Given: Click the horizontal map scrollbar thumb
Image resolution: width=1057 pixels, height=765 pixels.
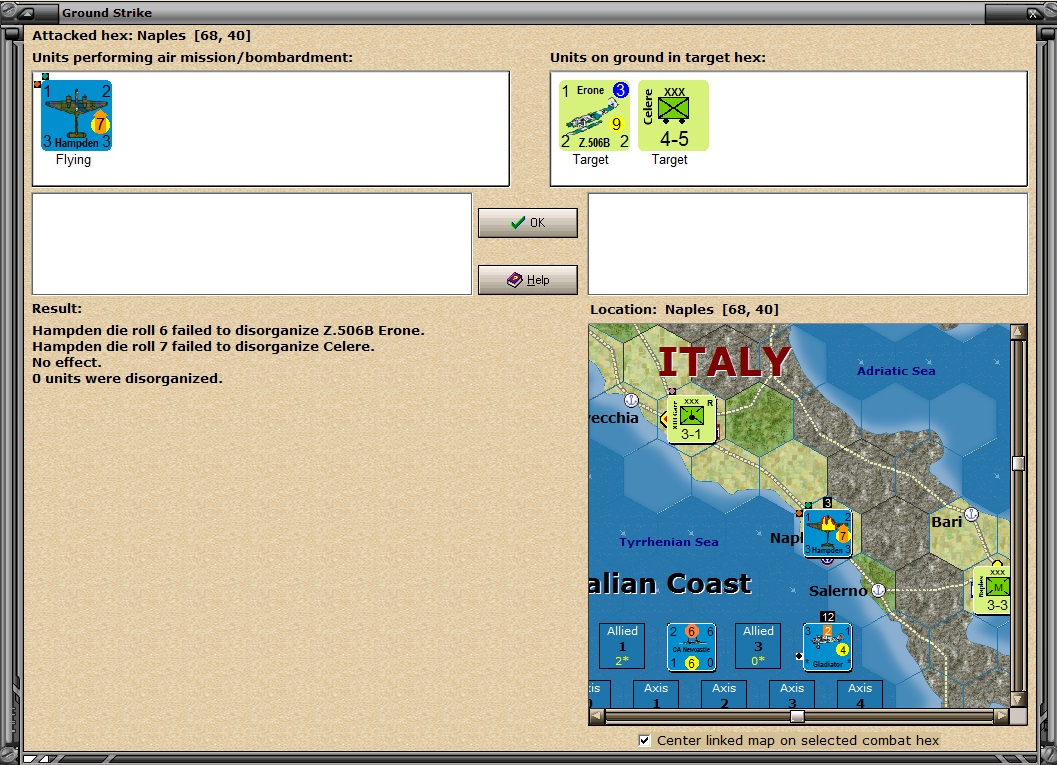Looking at the screenshot, I should point(797,716).
